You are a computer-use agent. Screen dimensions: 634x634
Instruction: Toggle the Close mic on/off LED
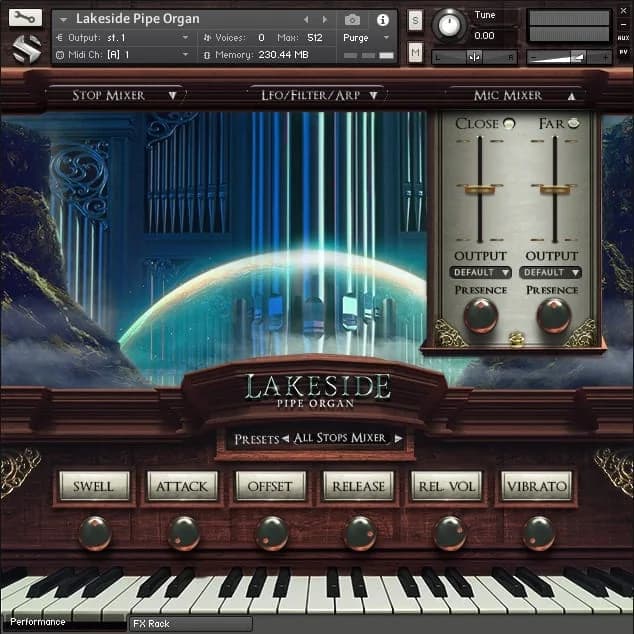point(509,123)
